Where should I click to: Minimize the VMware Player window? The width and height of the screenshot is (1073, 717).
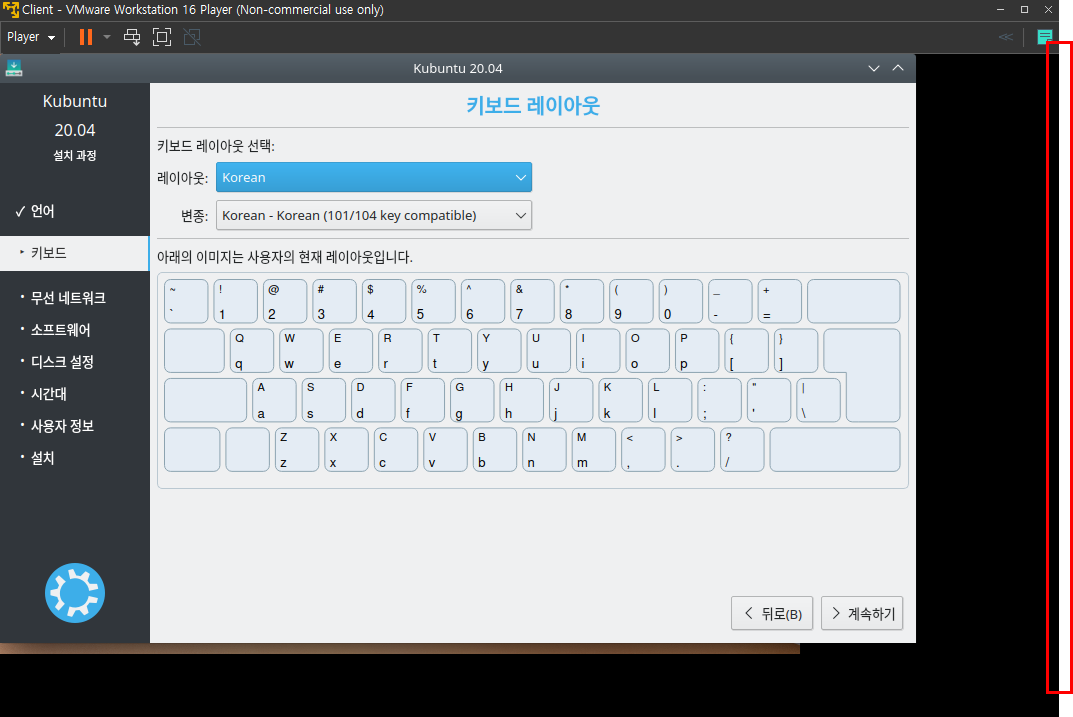tap(1000, 10)
